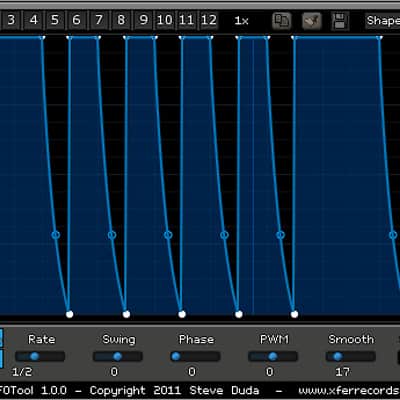Click the paste shape brush icon
400x400 pixels.
(311, 21)
